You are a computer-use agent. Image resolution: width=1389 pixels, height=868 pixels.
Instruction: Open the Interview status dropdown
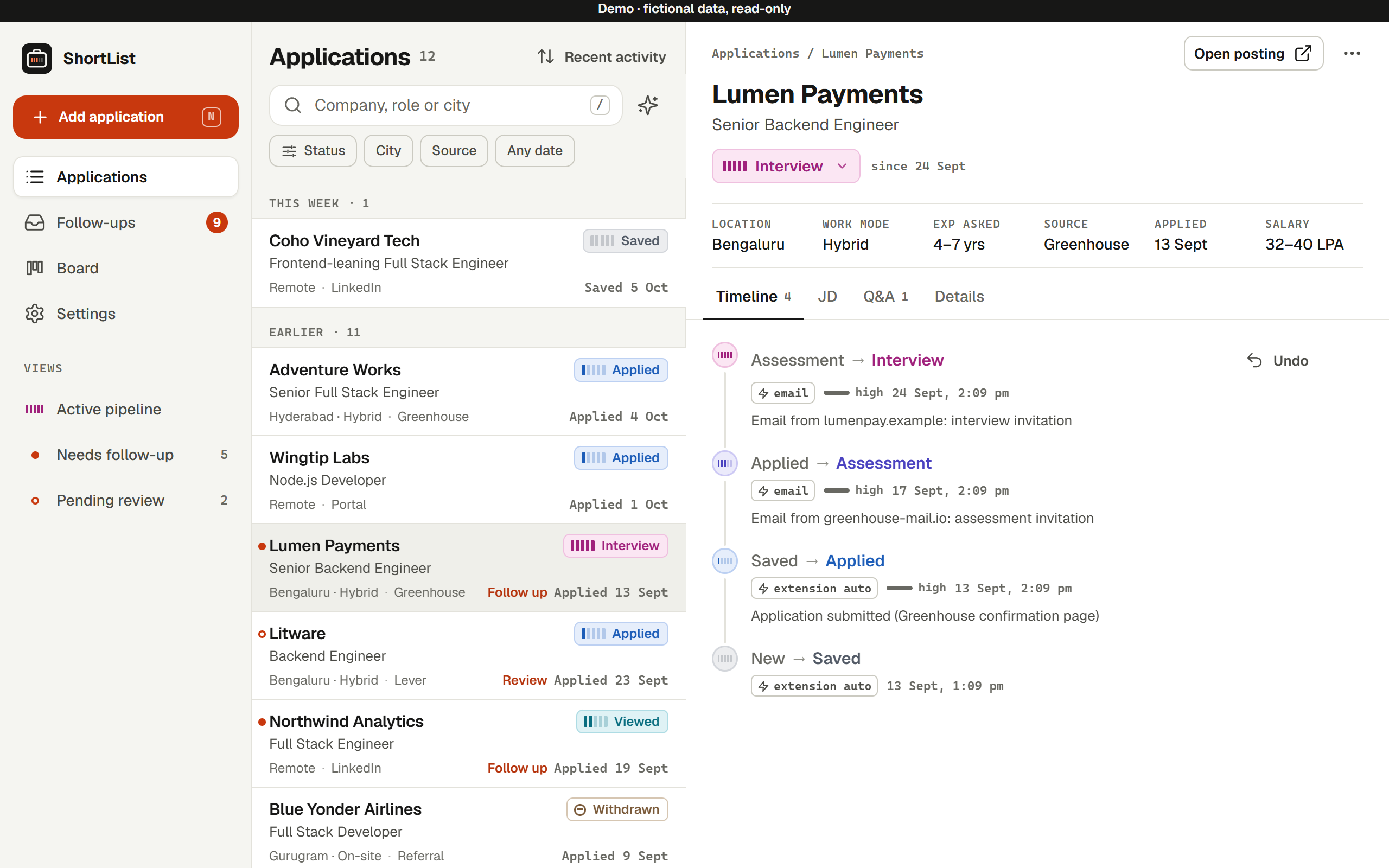(786, 166)
